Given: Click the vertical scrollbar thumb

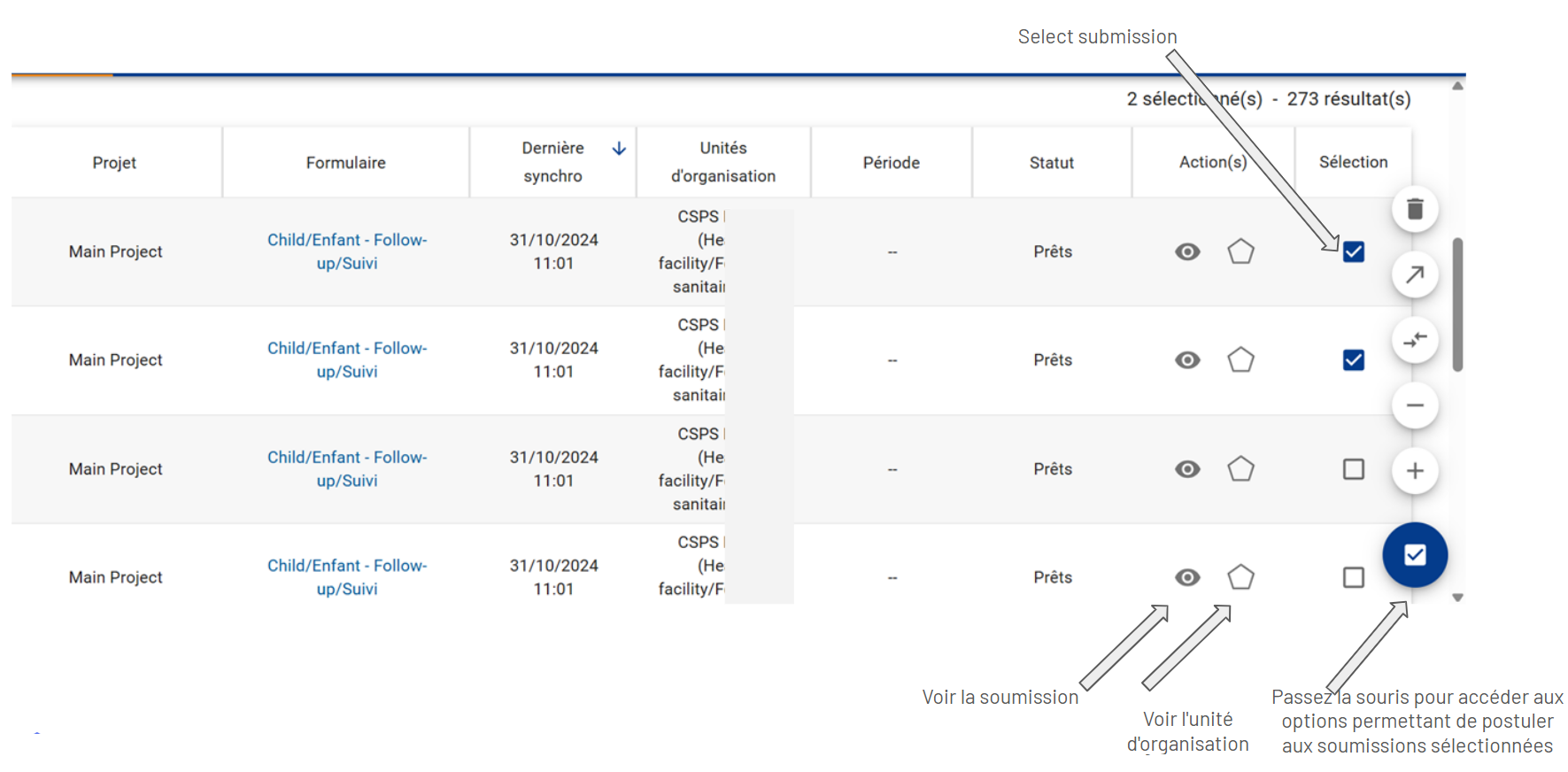Looking at the screenshot, I should point(1457,305).
